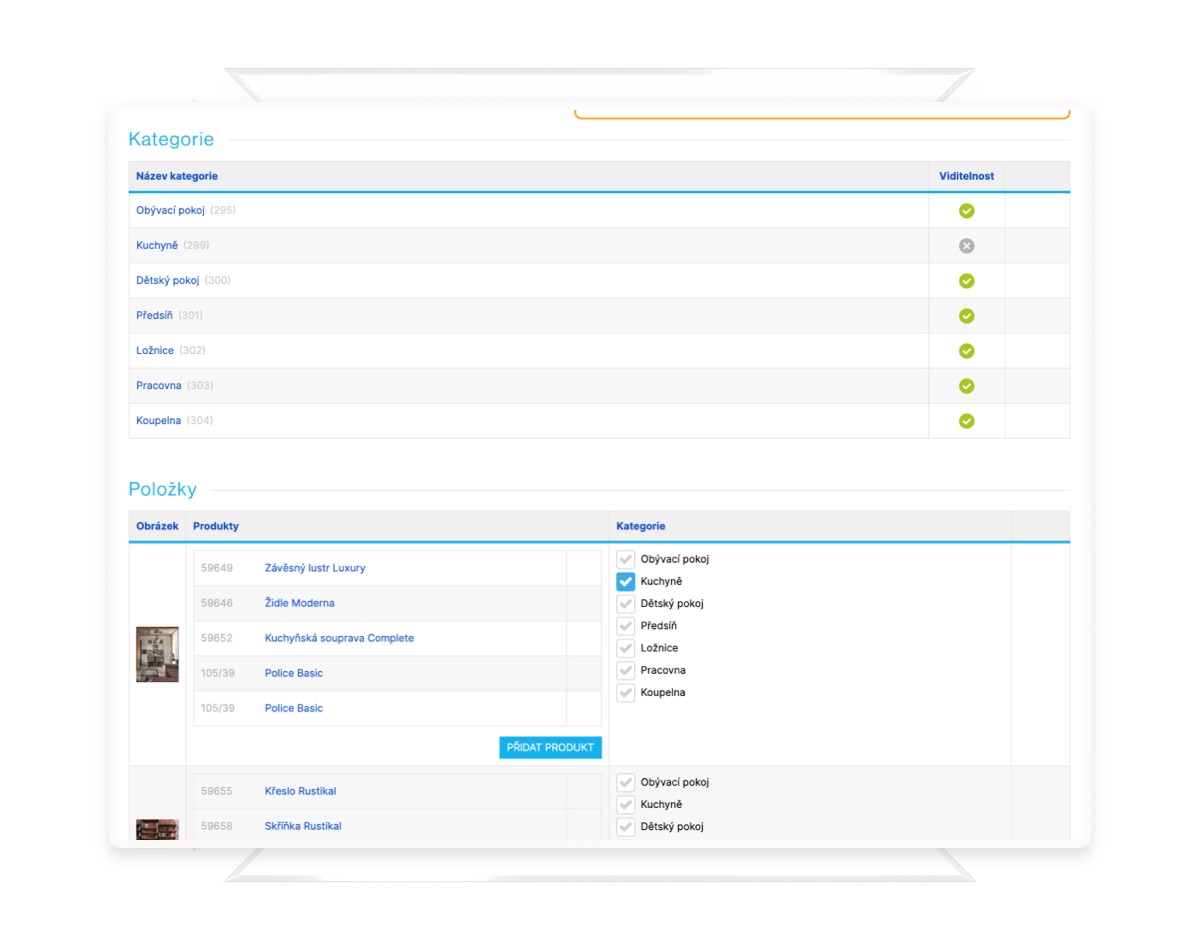Check Pracovna checkbox in first item
Viewport: 1200px width, 950px height.
click(626, 671)
